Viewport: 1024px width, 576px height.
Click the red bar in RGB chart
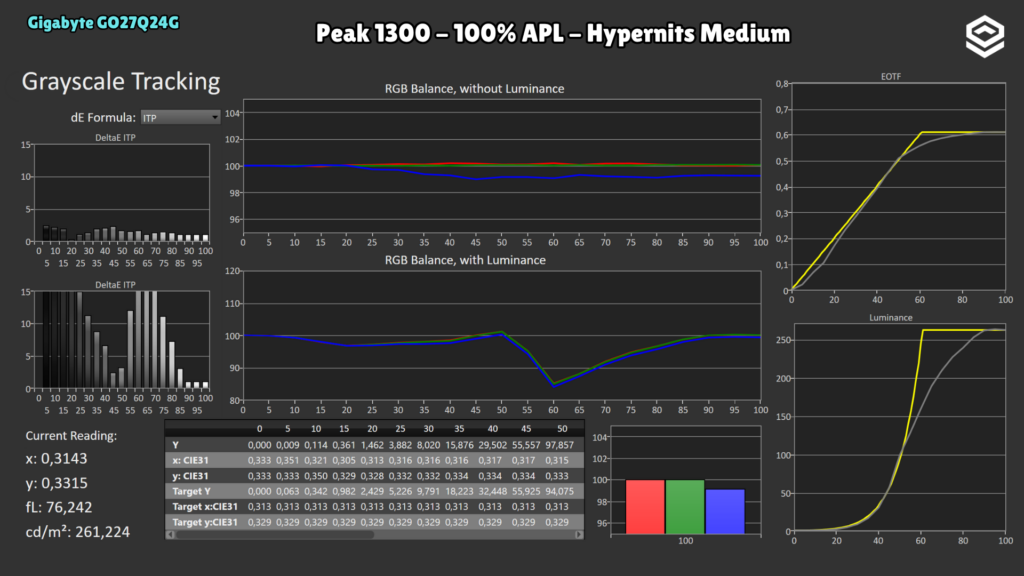(x=645, y=507)
